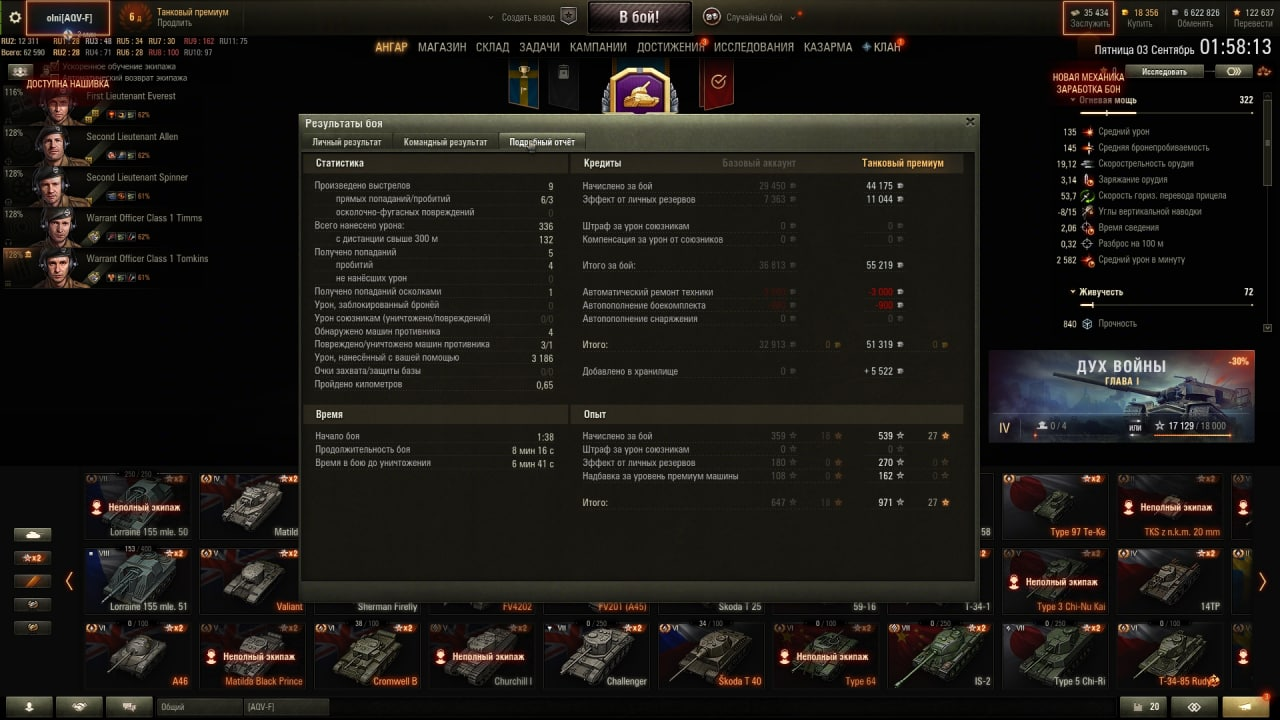Switch to the Командный результат tab
Viewport: 1280px width, 720px height.
(x=445, y=142)
